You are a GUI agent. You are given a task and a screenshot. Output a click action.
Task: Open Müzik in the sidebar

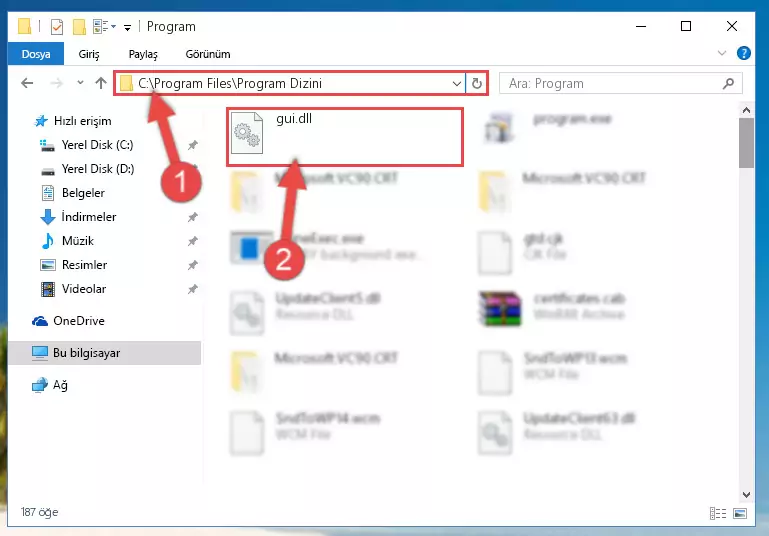[x=67, y=241]
